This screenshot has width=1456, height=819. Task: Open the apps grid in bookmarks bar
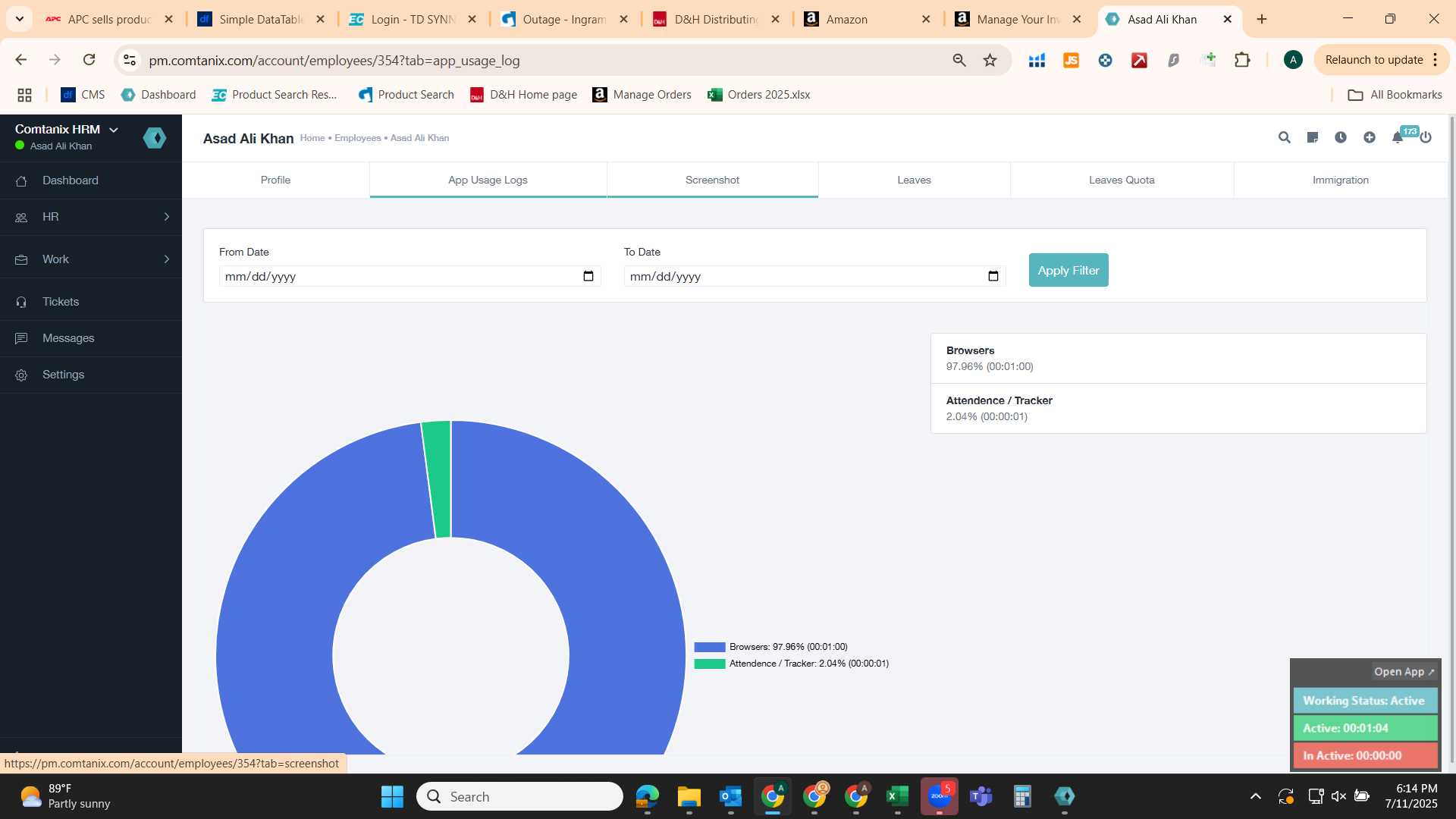[x=24, y=95]
